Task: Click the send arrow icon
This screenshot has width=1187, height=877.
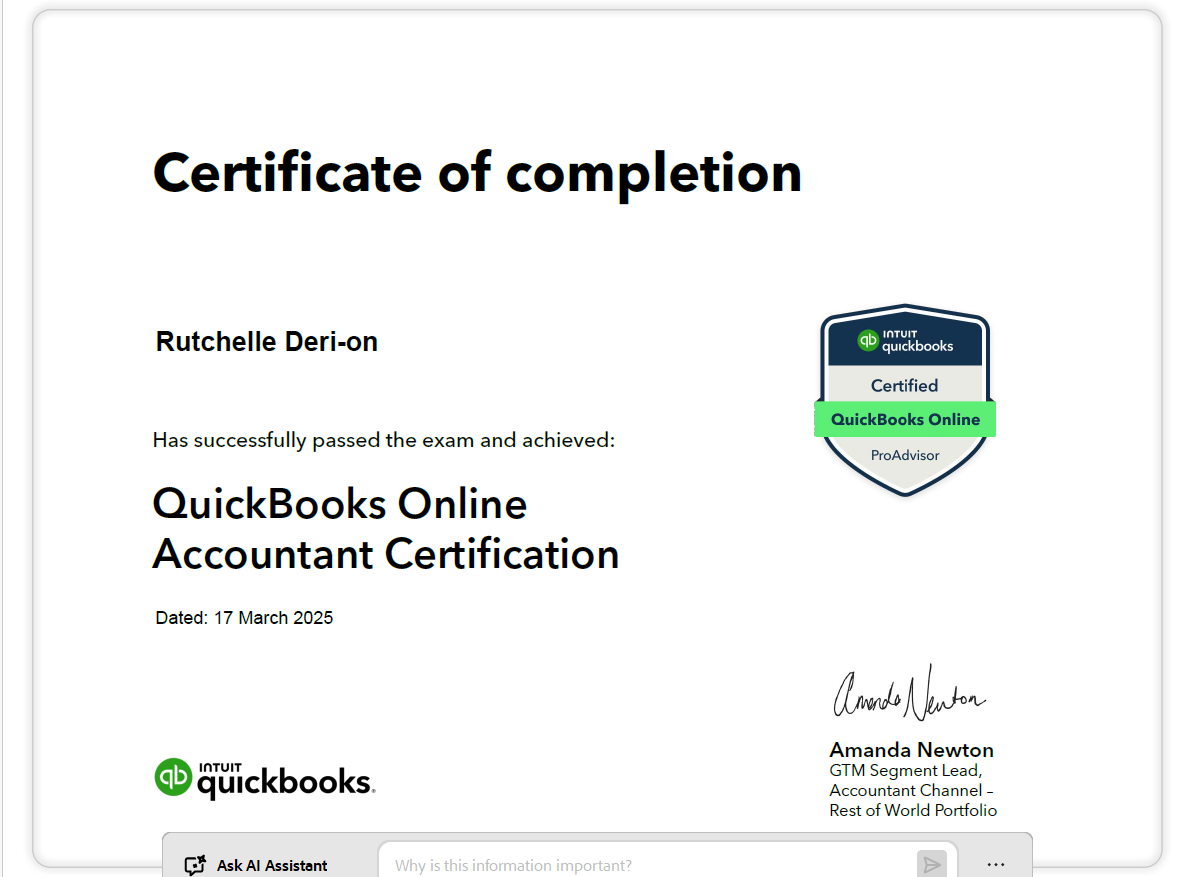Action: click(931, 864)
